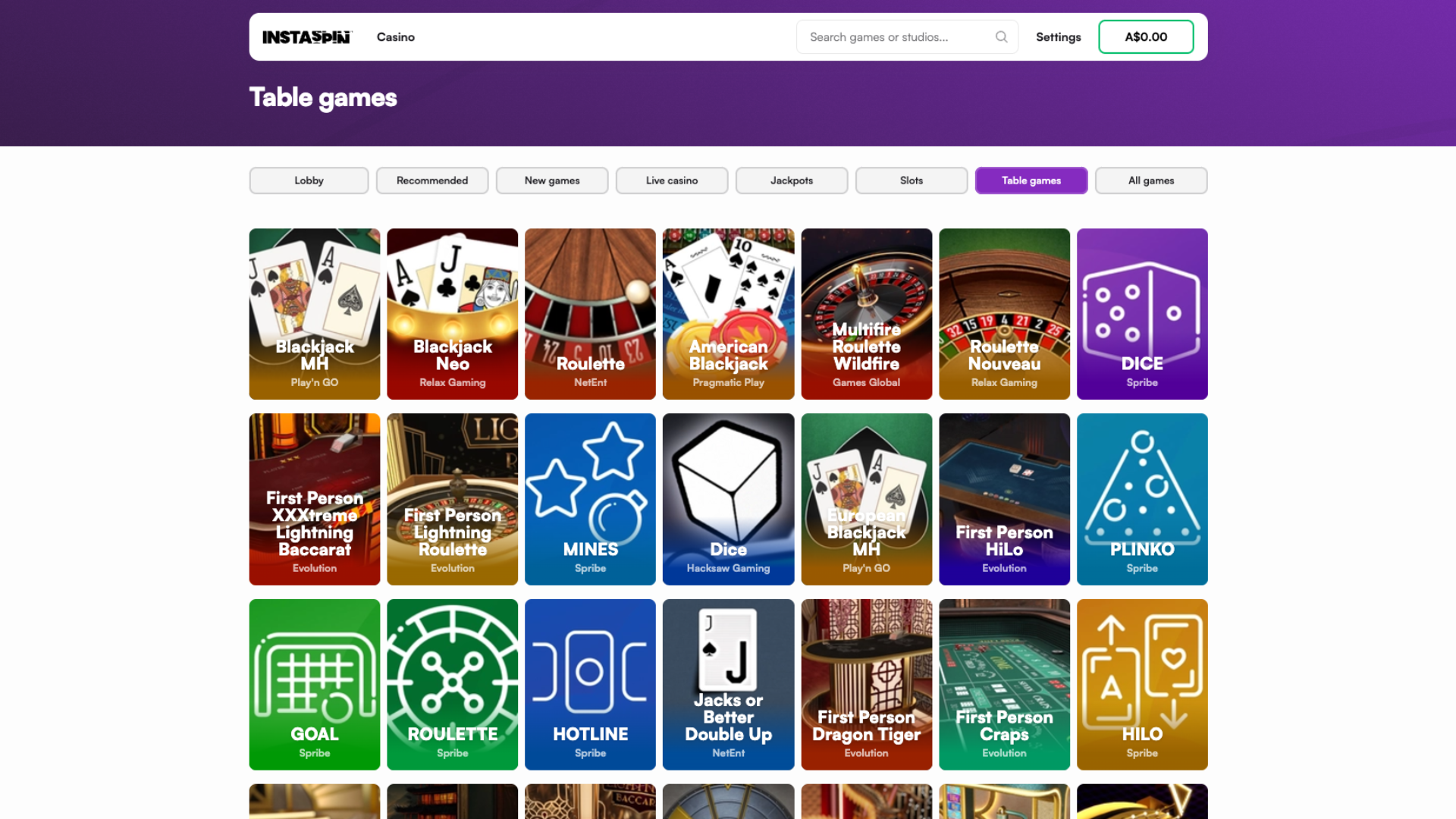Open the Spribe MINES game icon
Viewport: 1456px width, 819px height.
590,499
